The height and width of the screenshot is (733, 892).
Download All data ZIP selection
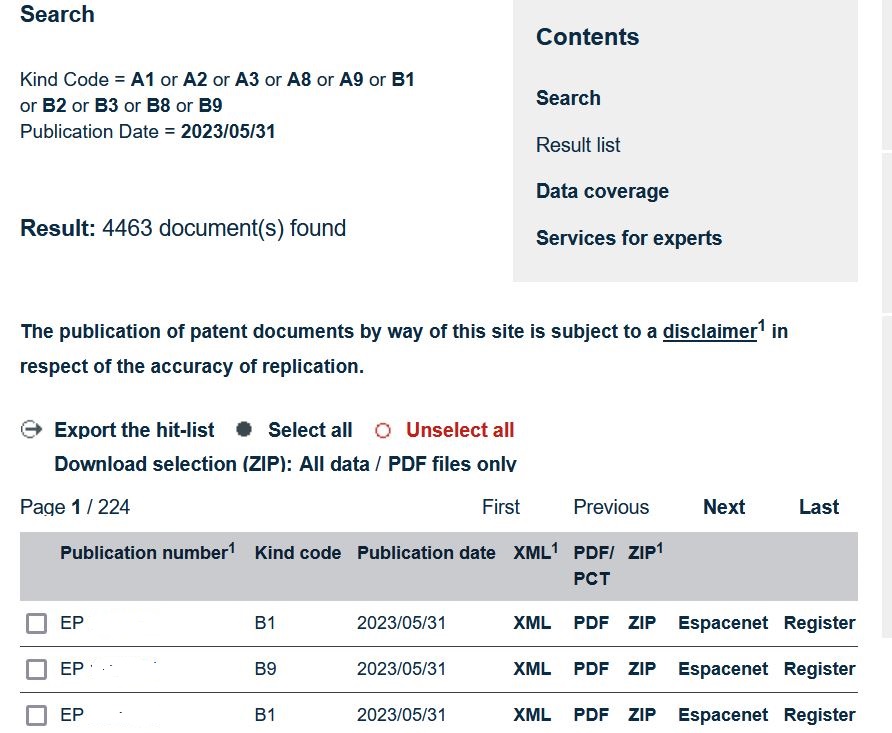click(334, 463)
